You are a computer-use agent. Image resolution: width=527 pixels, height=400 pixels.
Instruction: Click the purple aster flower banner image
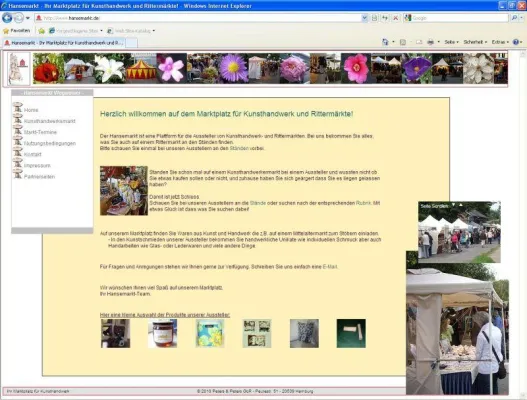(233, 68)
